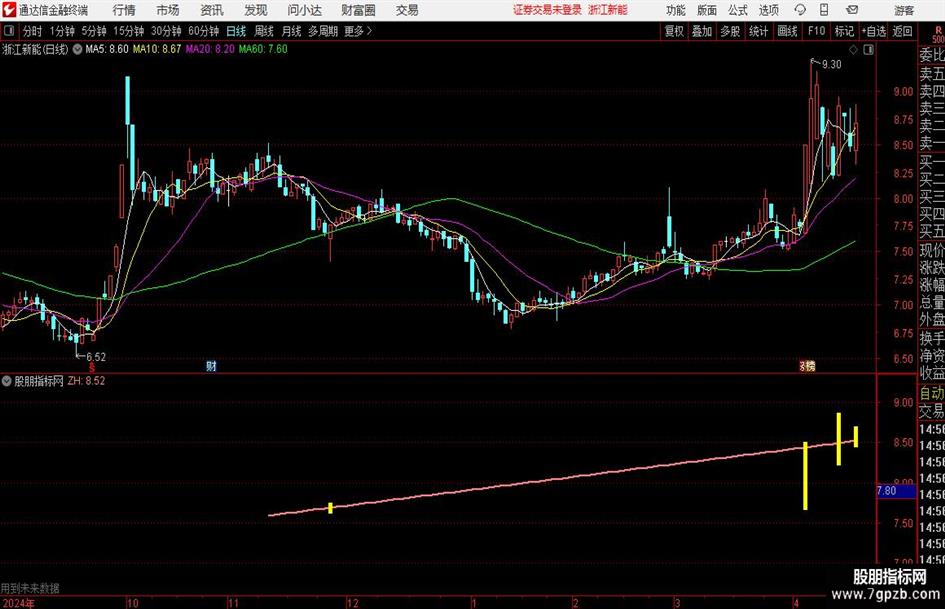Screen dimensions: 945x609
Task: Switch to 5分钟 period
Action: 94,31
